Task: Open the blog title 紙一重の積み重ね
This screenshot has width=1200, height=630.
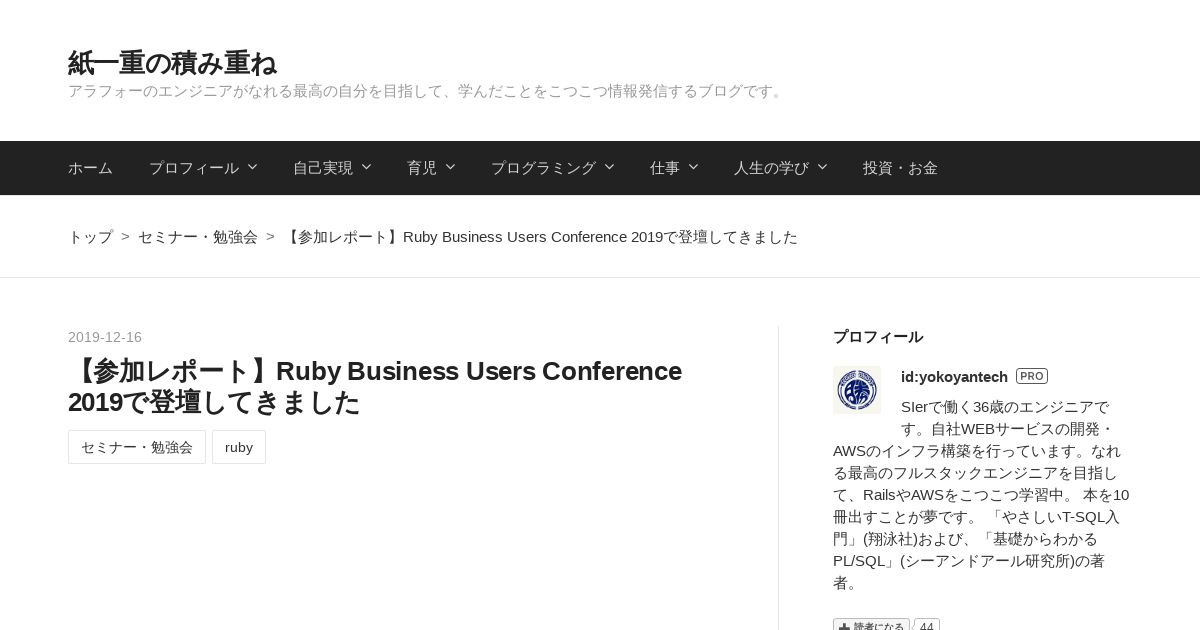Action: (x=172, y=63)
